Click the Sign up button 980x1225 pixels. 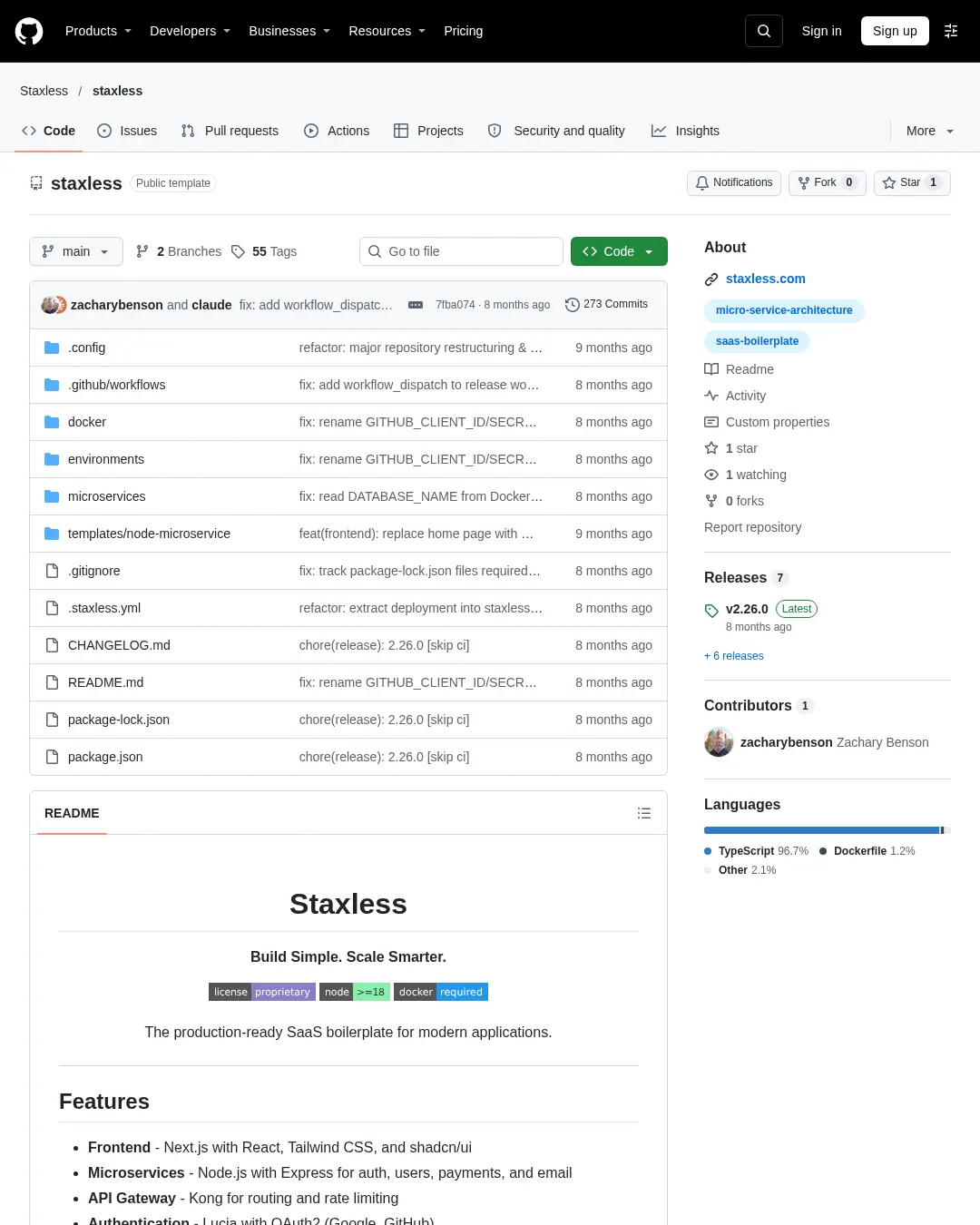(x=895, y=31)
